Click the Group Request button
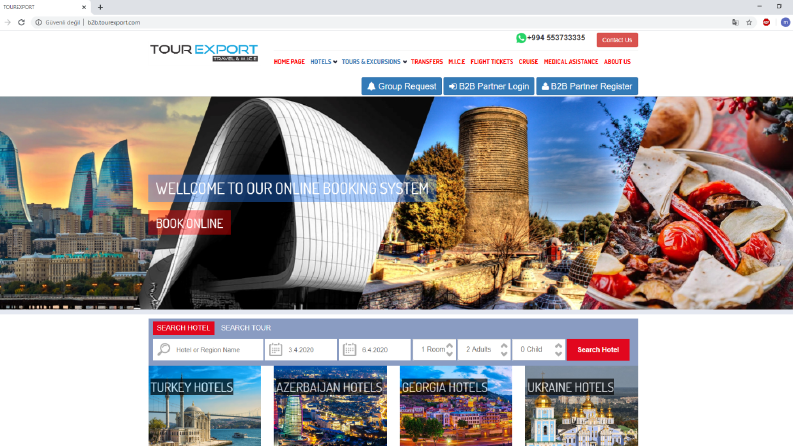The width and height of the screenshot is (793, 446). pos(402,86)
